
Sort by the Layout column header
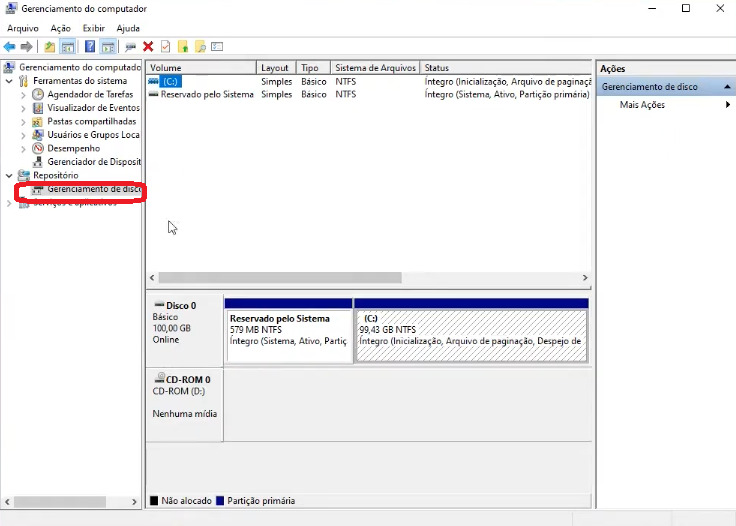[x=276, y=68]
